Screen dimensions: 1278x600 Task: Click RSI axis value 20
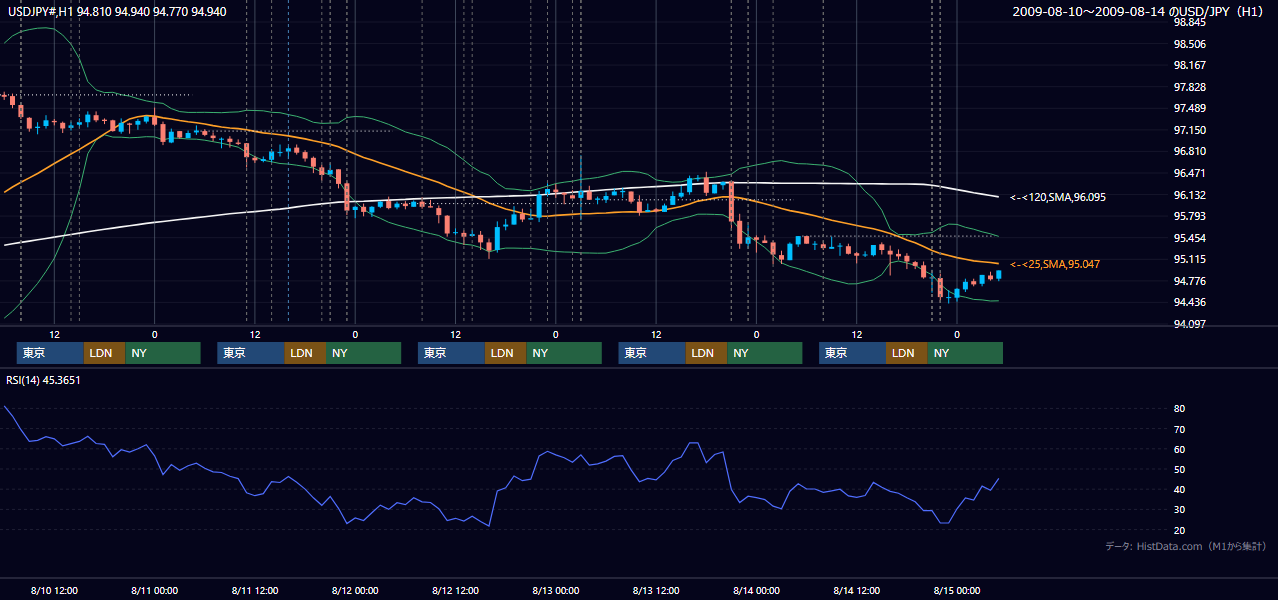coord(1180,530)
